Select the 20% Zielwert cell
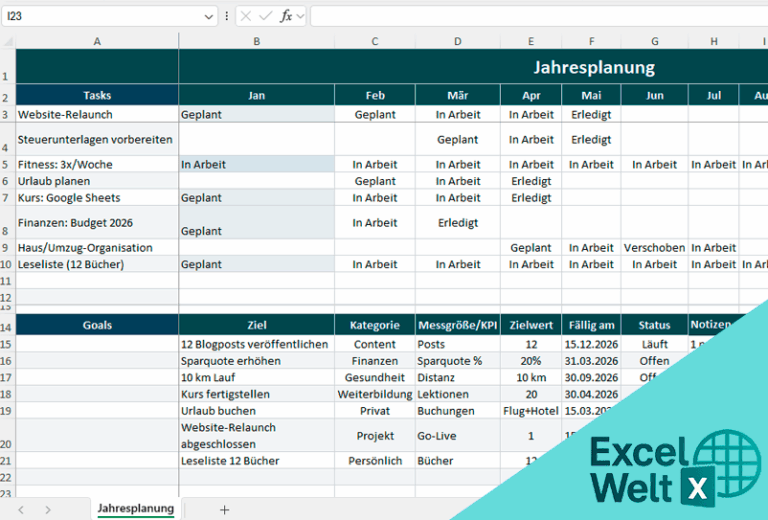Viewport: 768px width, 520px height. (531, 360)
